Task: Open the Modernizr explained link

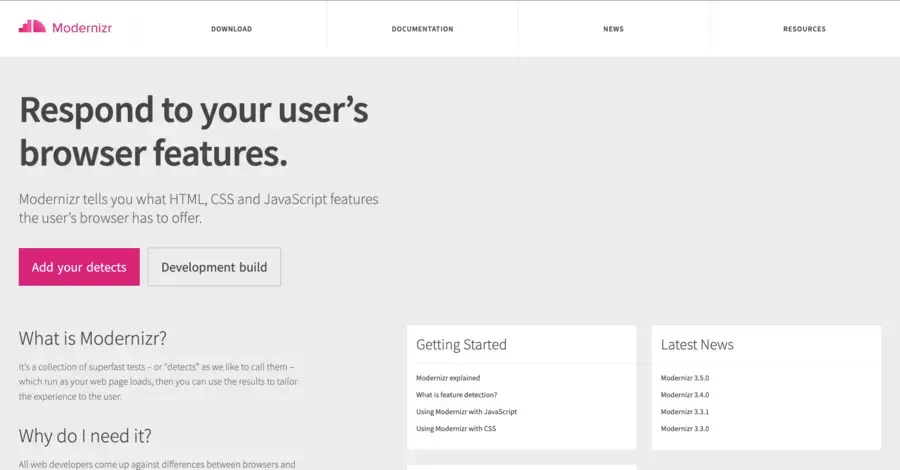Action: pyautogui.click(x=448, y=378)
